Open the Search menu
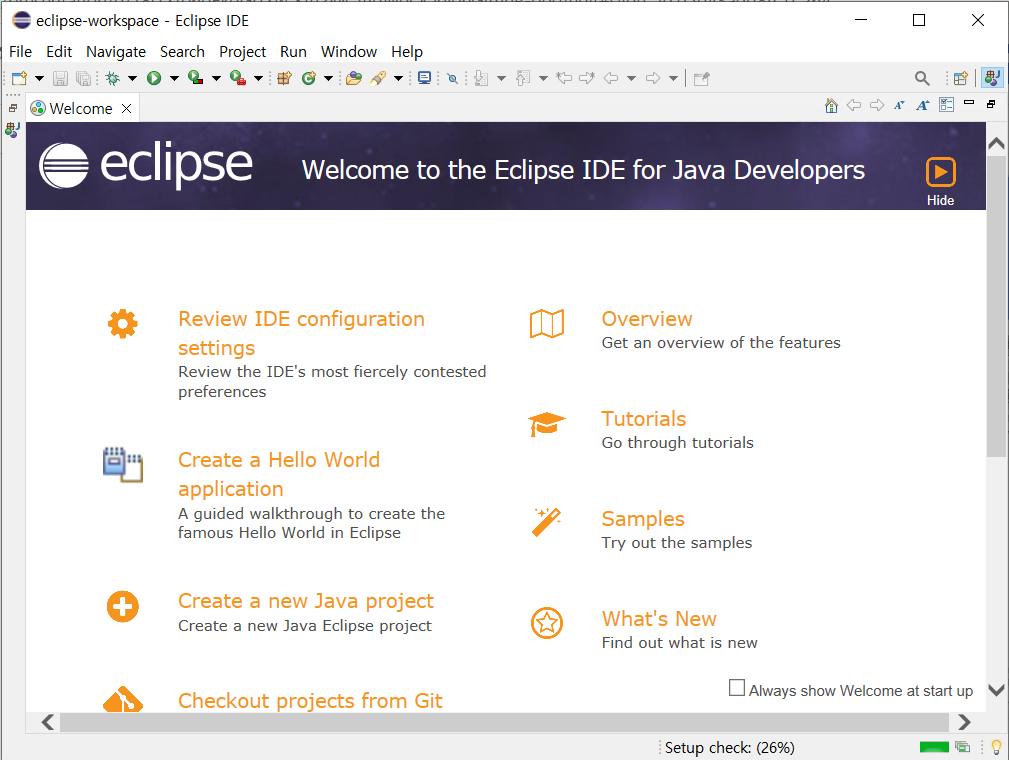Image resolution: width=1009 pixels, height=760 pixels. 182,51
